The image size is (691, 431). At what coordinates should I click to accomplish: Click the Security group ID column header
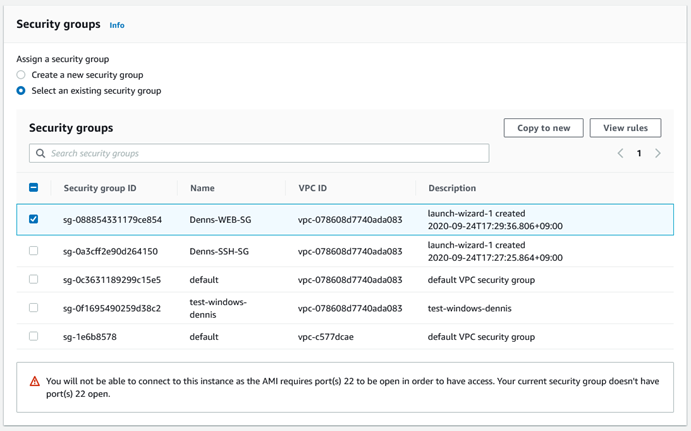click(x=100, y=188)
